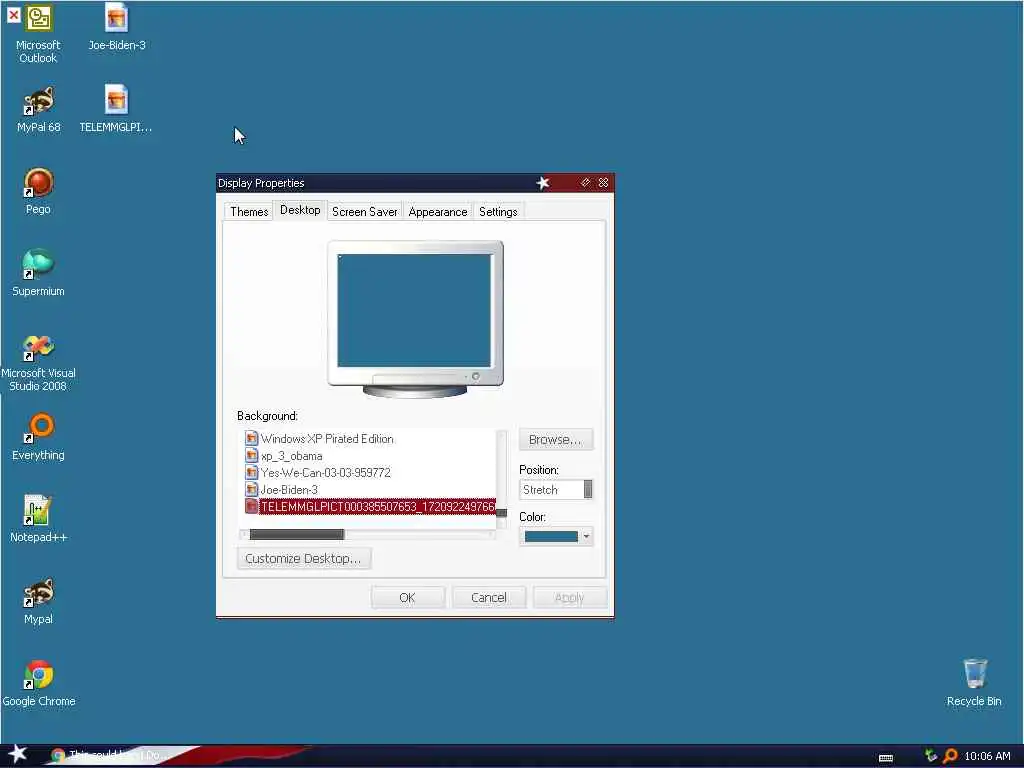Select the Supermium desktop shortcut
Image resolution: width=1024 pixels, height=768 pixels.
[39, 273]
